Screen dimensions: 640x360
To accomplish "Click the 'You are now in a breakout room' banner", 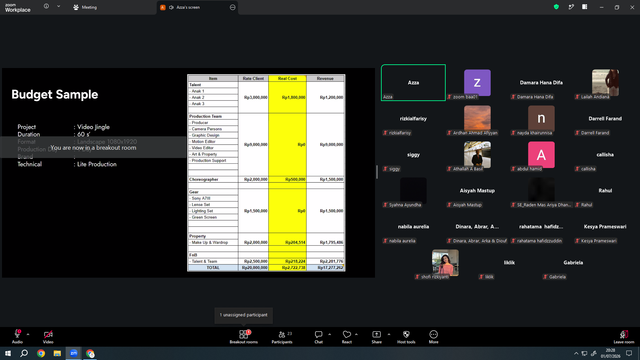I will [x=93, y=147].
